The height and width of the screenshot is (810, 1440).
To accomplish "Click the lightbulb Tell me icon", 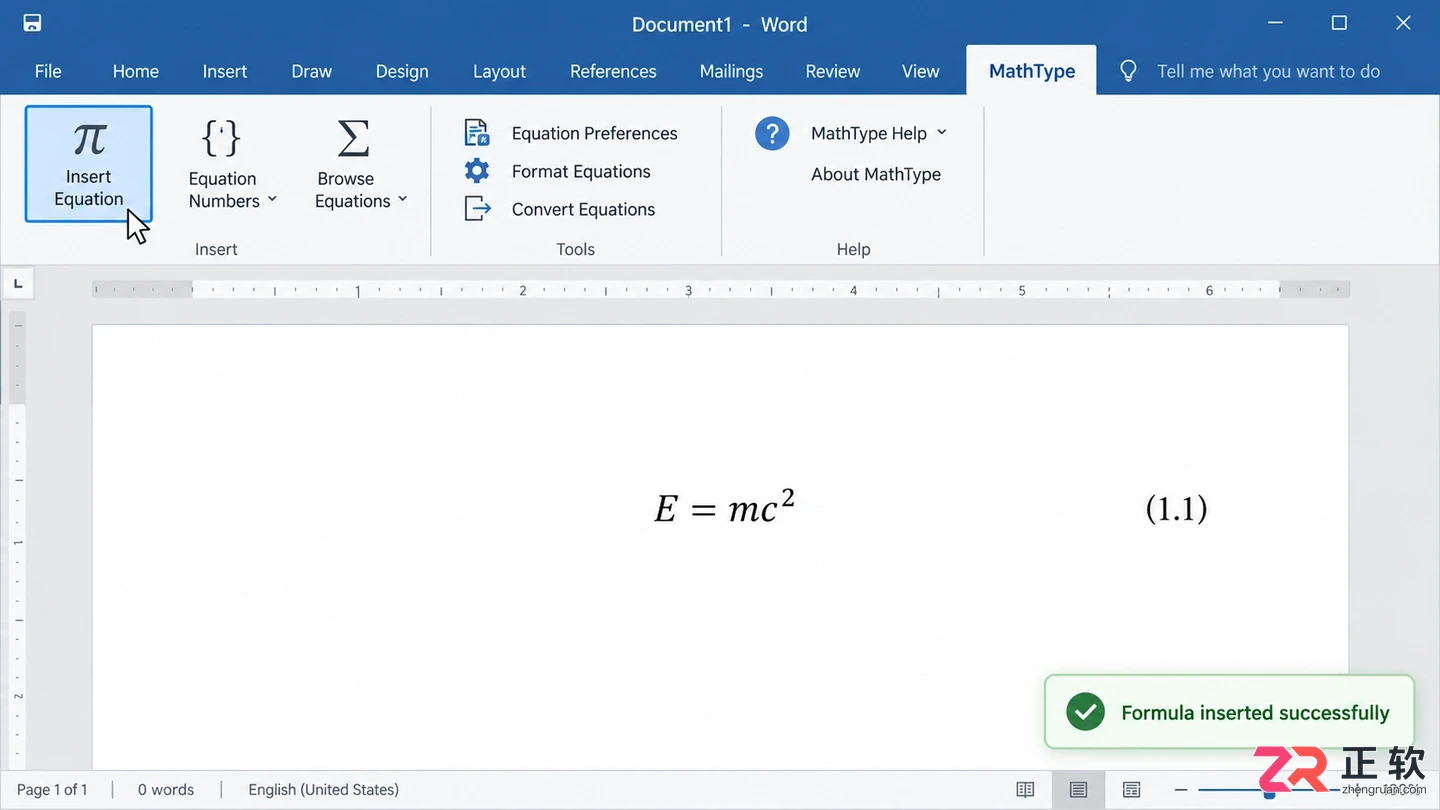I will click(1128, 71).
